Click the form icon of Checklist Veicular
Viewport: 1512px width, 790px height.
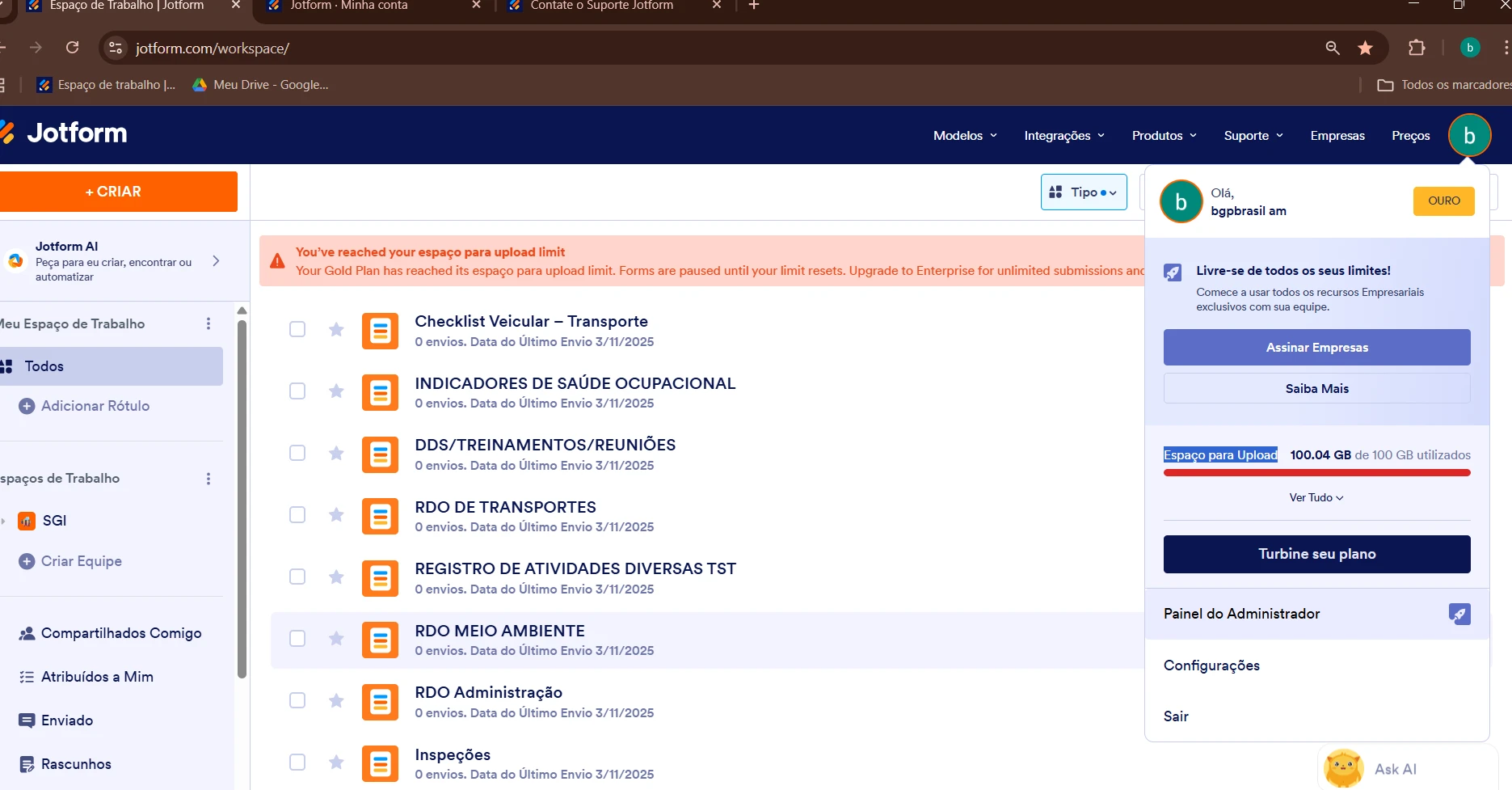click(380, 330)
